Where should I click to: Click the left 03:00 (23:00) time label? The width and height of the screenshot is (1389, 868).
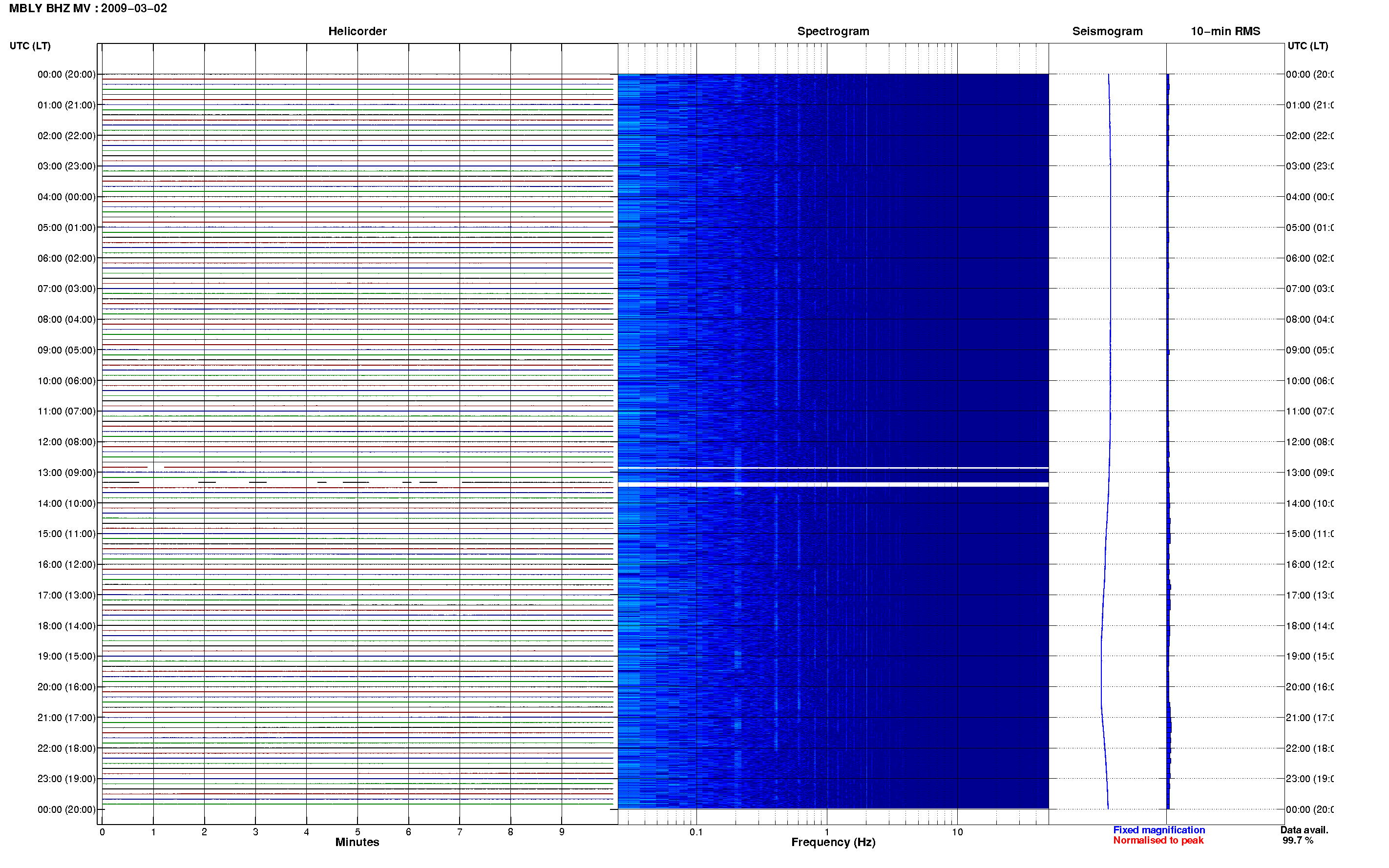coord(66,166)
